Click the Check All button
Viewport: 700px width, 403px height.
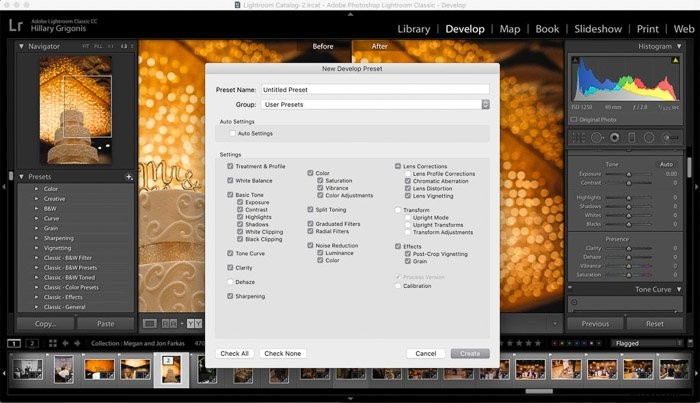tap(234, 353)
